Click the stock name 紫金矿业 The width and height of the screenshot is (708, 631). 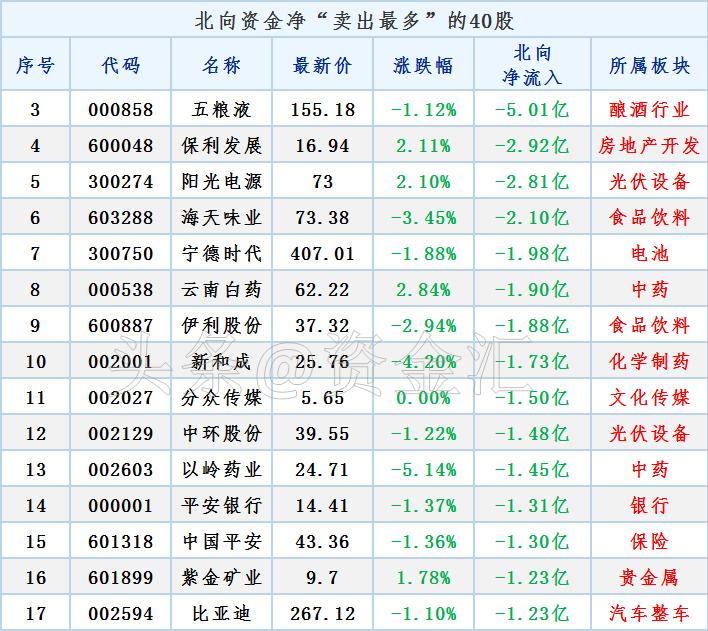click(221, 577)
